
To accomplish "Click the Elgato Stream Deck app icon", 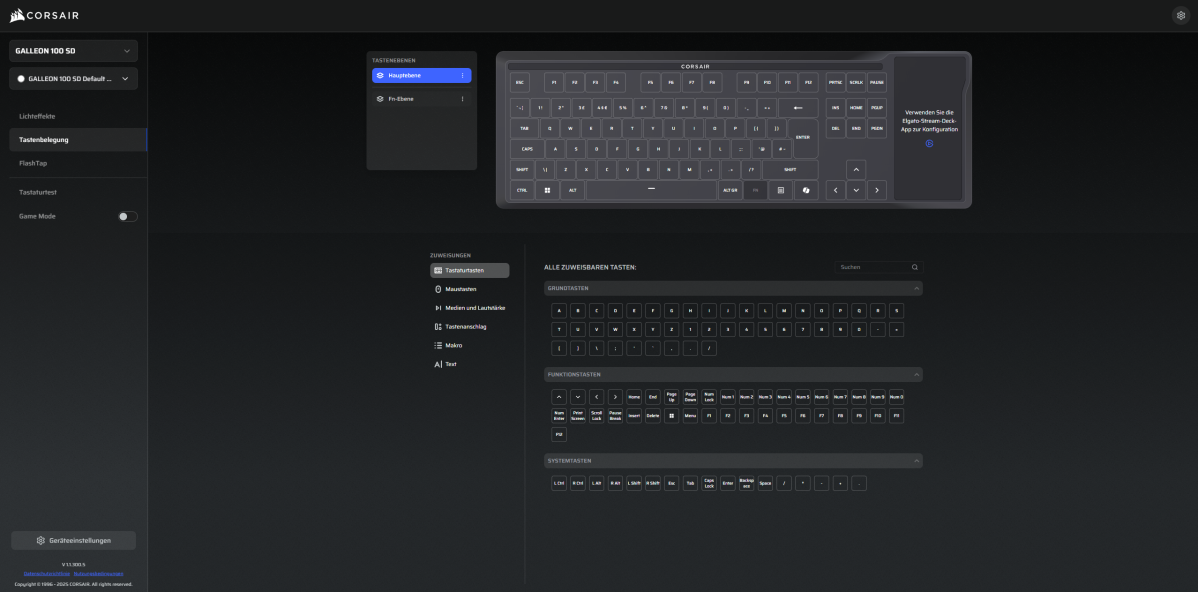I will click(929, 143).
